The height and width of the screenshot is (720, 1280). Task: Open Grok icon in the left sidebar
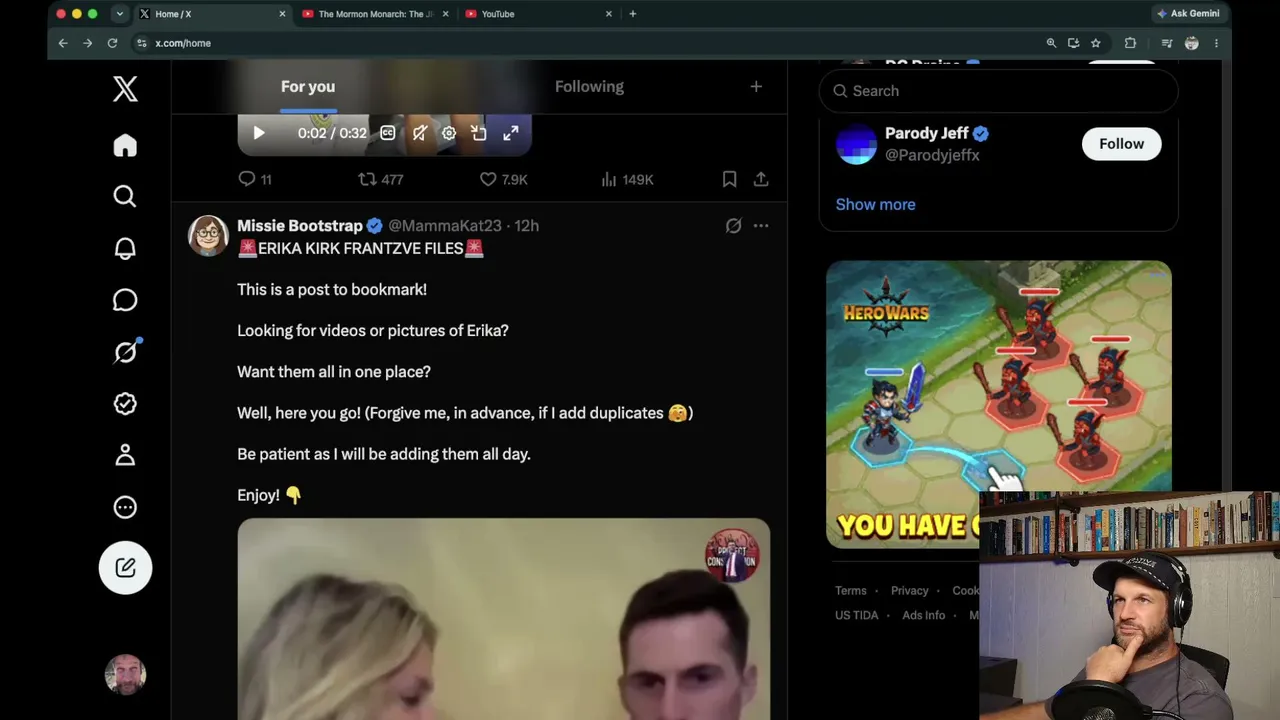125,352
